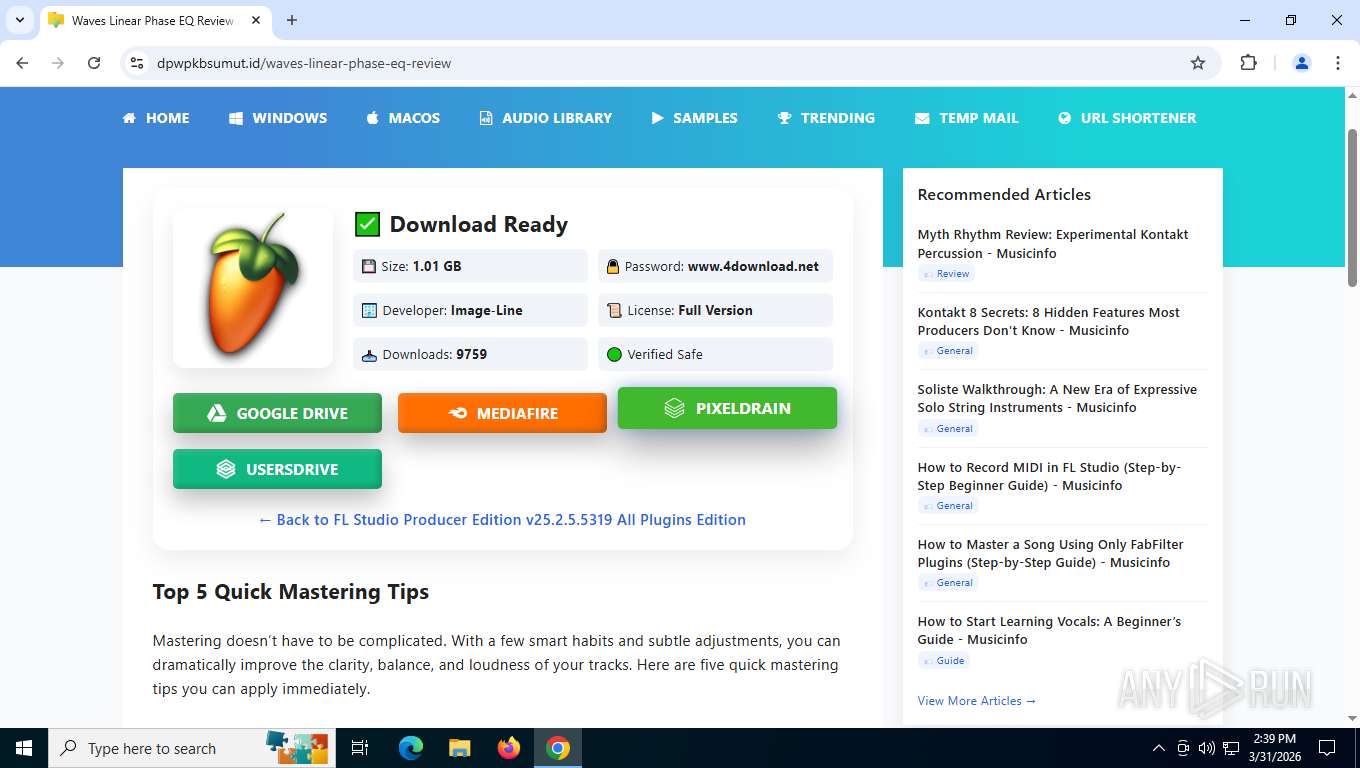Click the browser Forward arrow icon
Image resolution: width=1360 pixels, height=768 pixels.
tap(58, 63)
